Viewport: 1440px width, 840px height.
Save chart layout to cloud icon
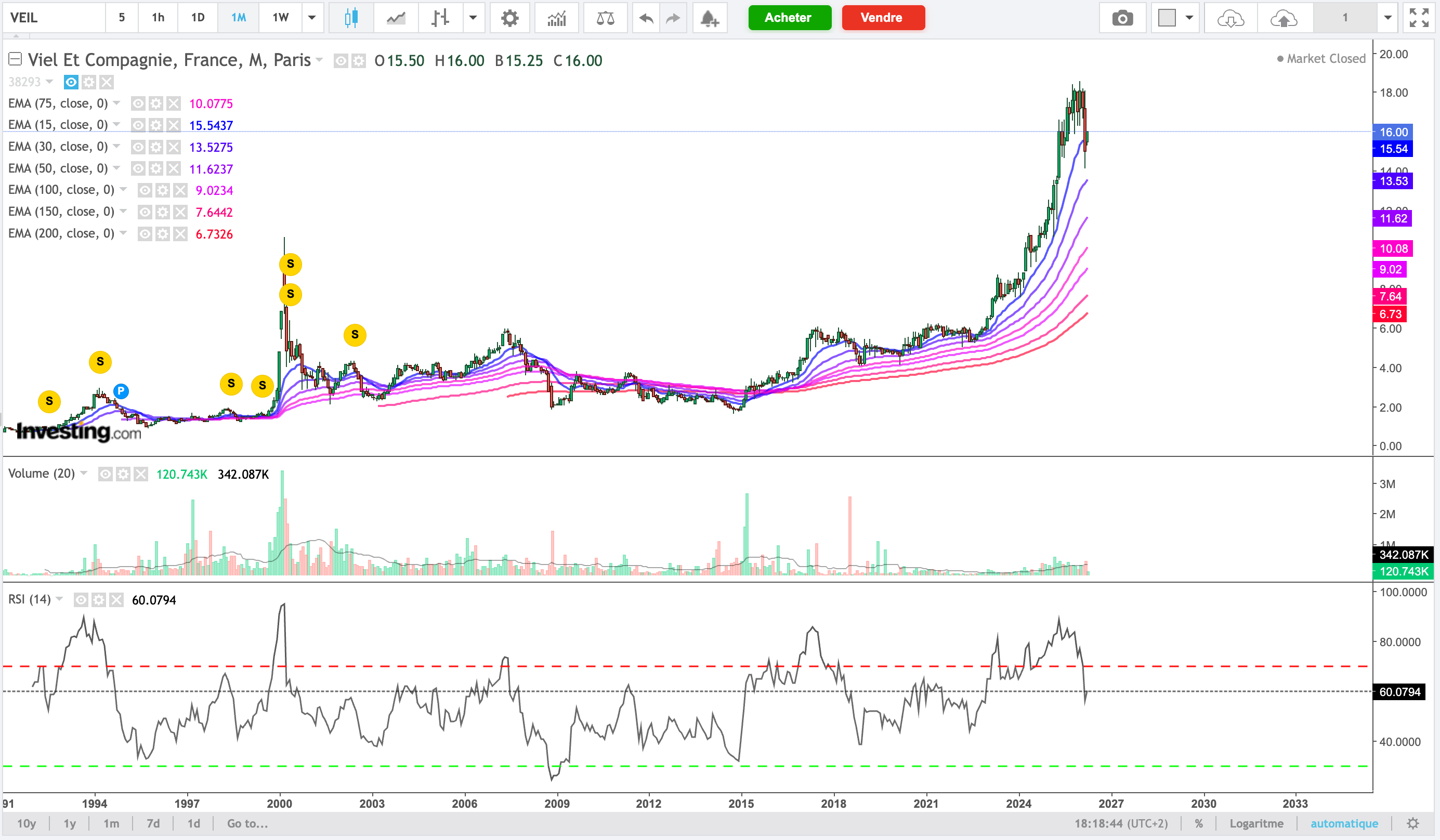click(x=1283, y=18)
